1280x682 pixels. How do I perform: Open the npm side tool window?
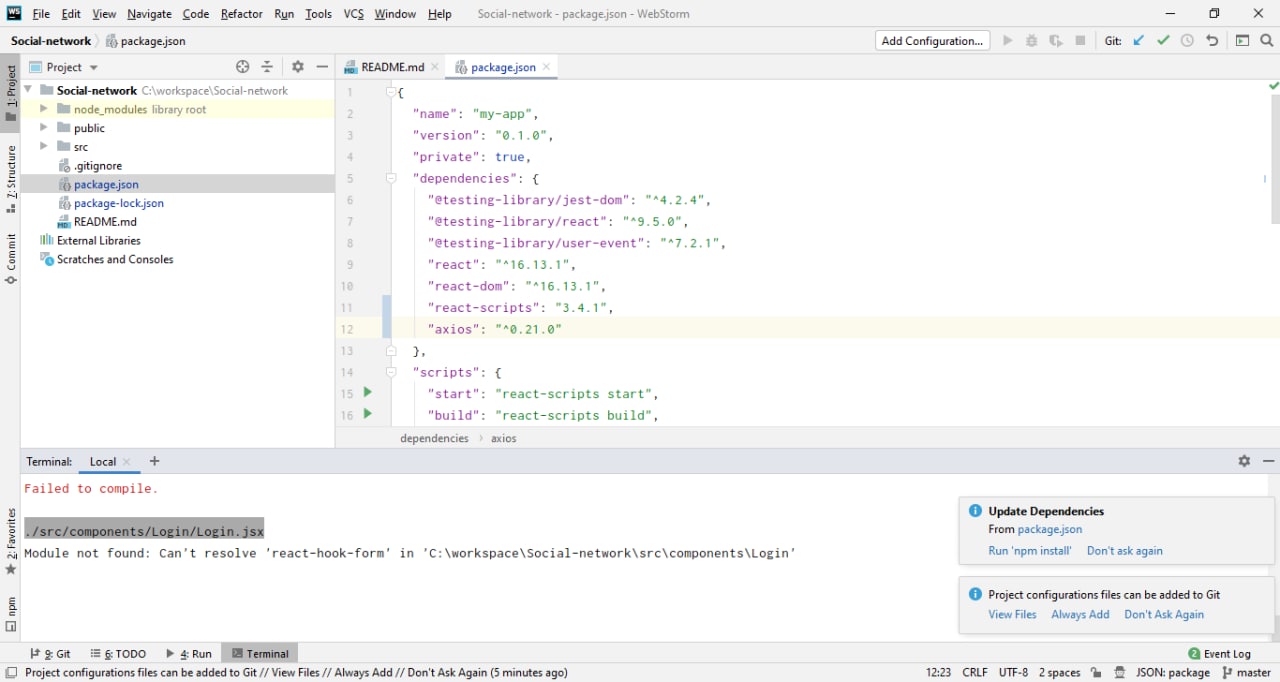(x=11, y=614)
